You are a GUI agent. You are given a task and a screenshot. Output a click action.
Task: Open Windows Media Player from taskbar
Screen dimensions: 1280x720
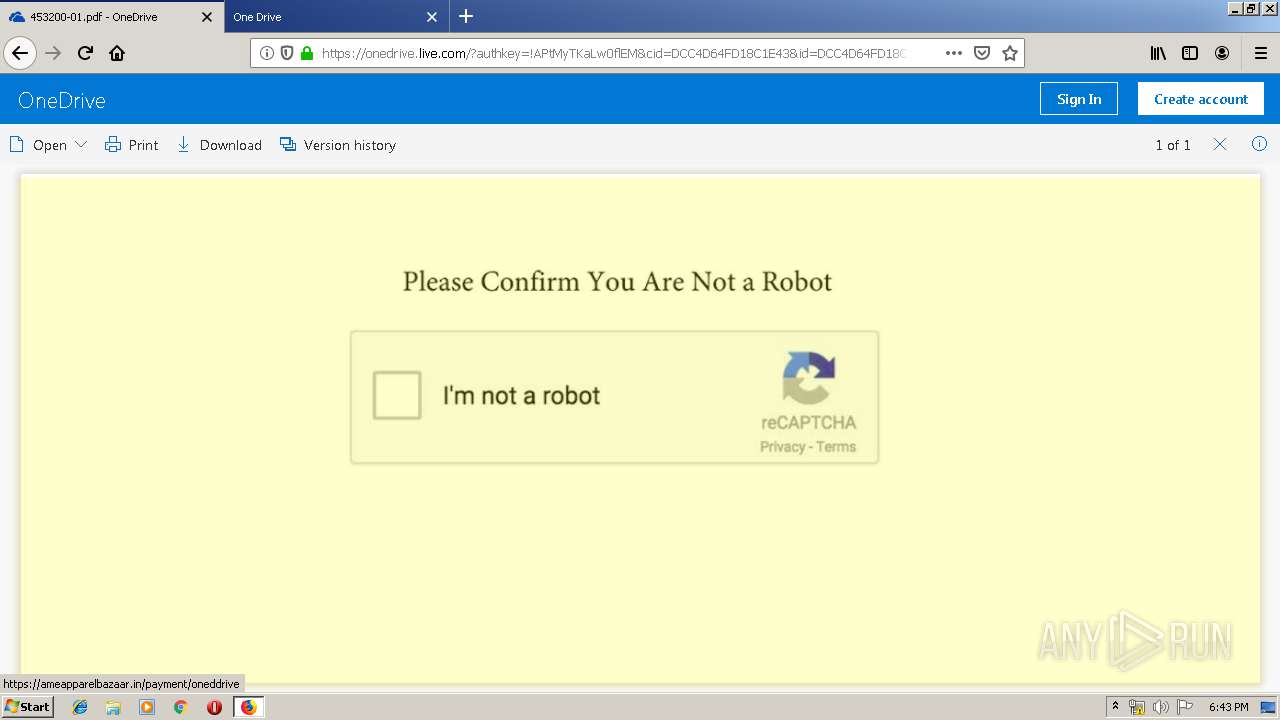point(147,707)
